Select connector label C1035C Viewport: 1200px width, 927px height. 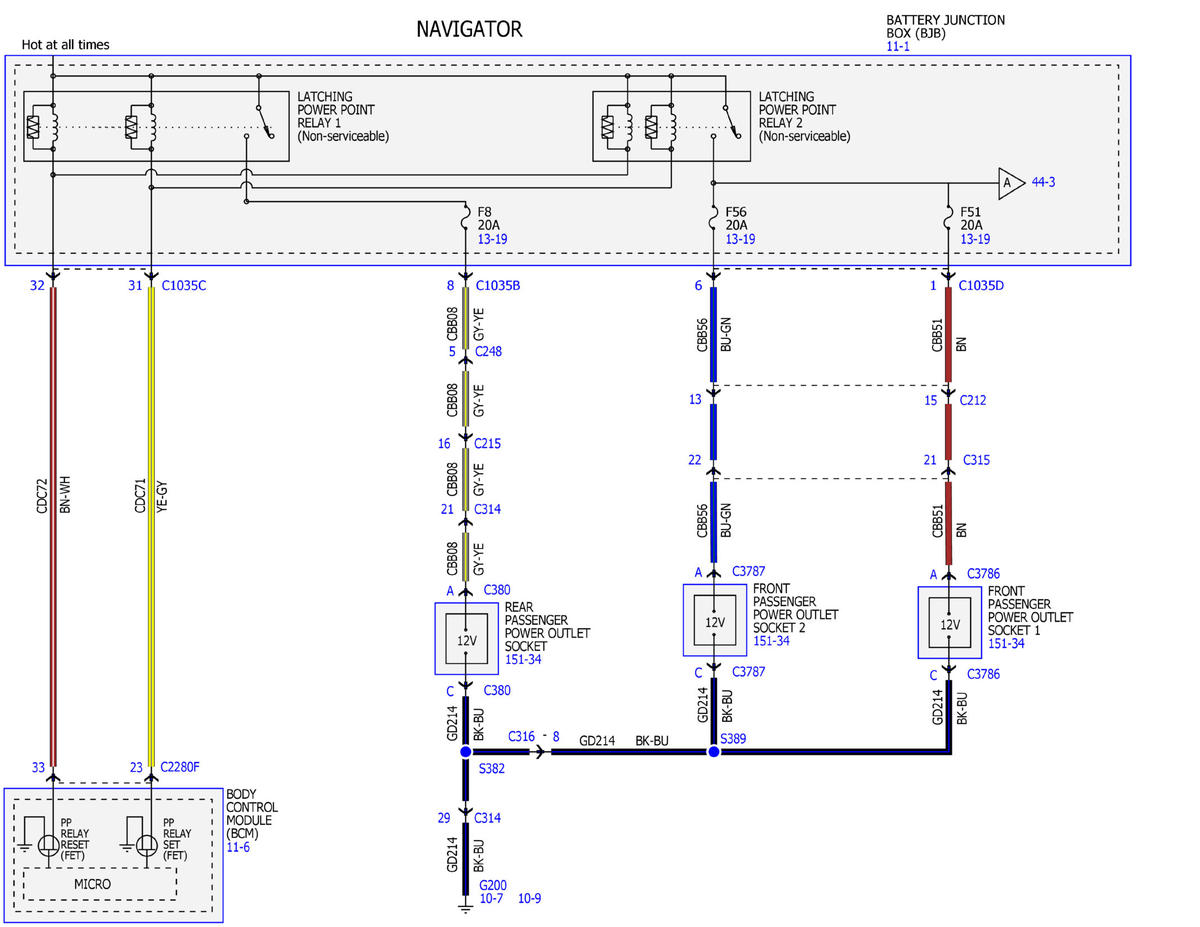tap(183, 286)
